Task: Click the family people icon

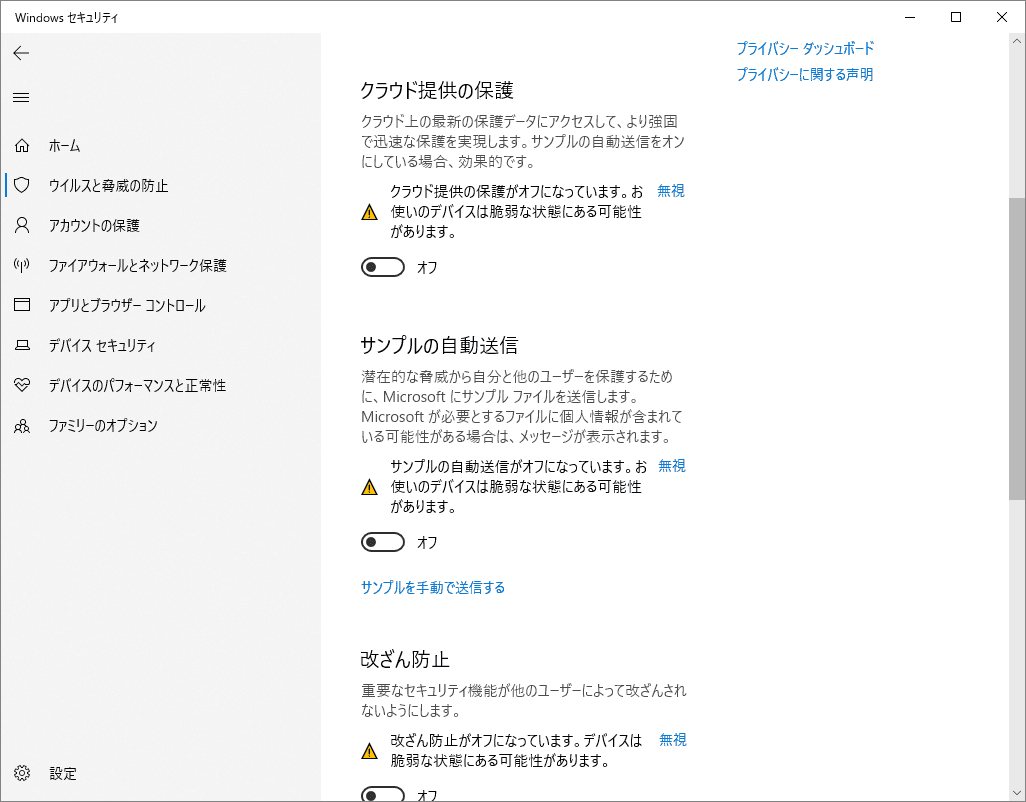Action: (22, 426)
